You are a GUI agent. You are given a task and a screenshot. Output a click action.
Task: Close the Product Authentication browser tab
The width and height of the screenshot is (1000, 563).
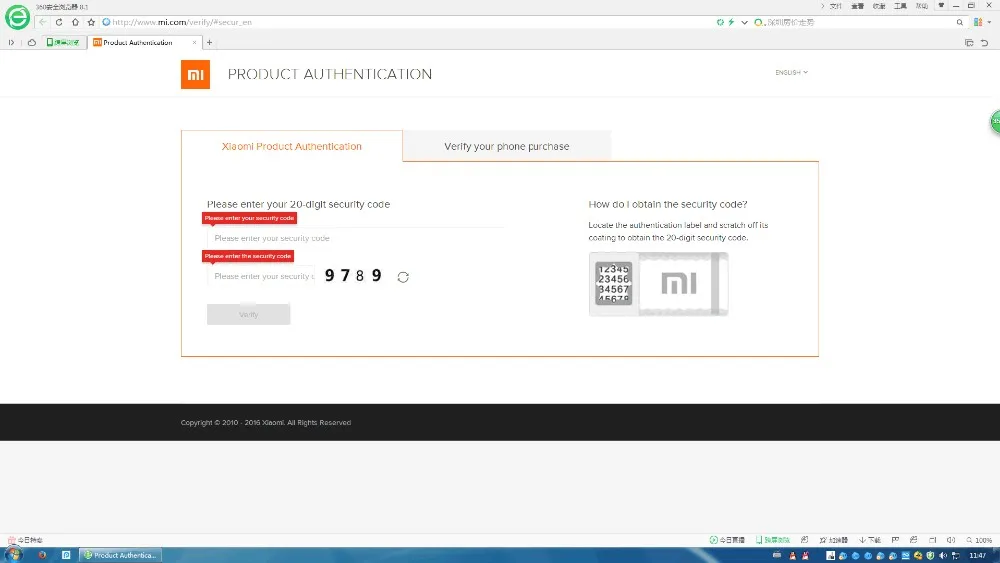coord(195,43)
